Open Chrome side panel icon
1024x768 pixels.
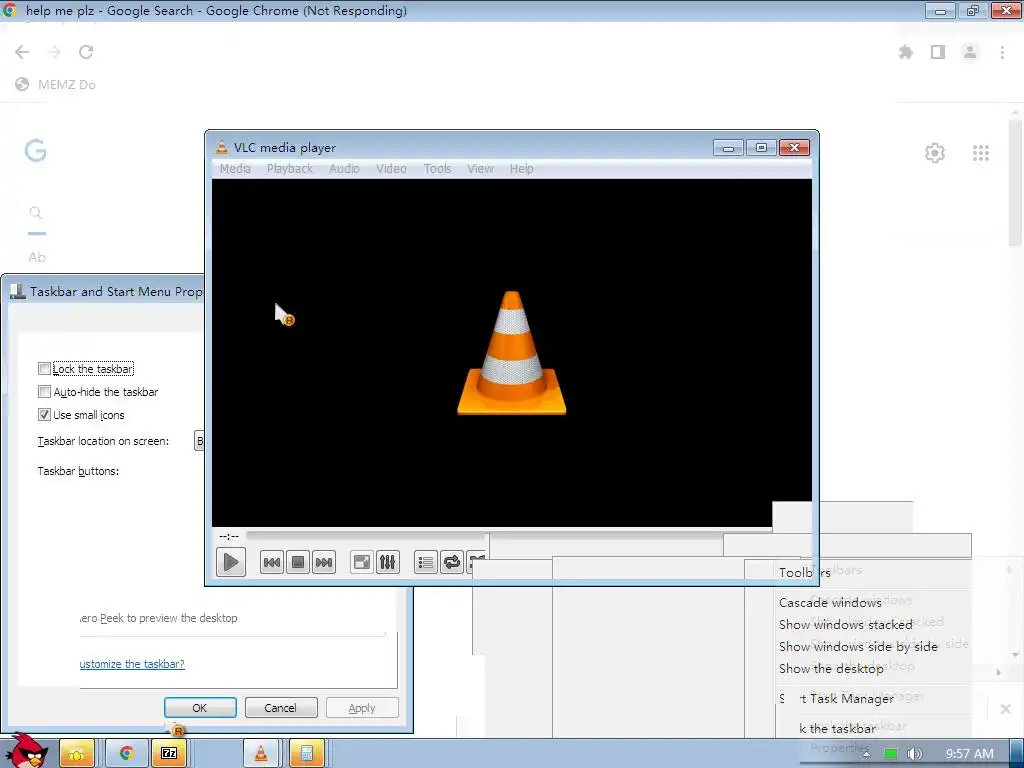[x=938, y=52]
